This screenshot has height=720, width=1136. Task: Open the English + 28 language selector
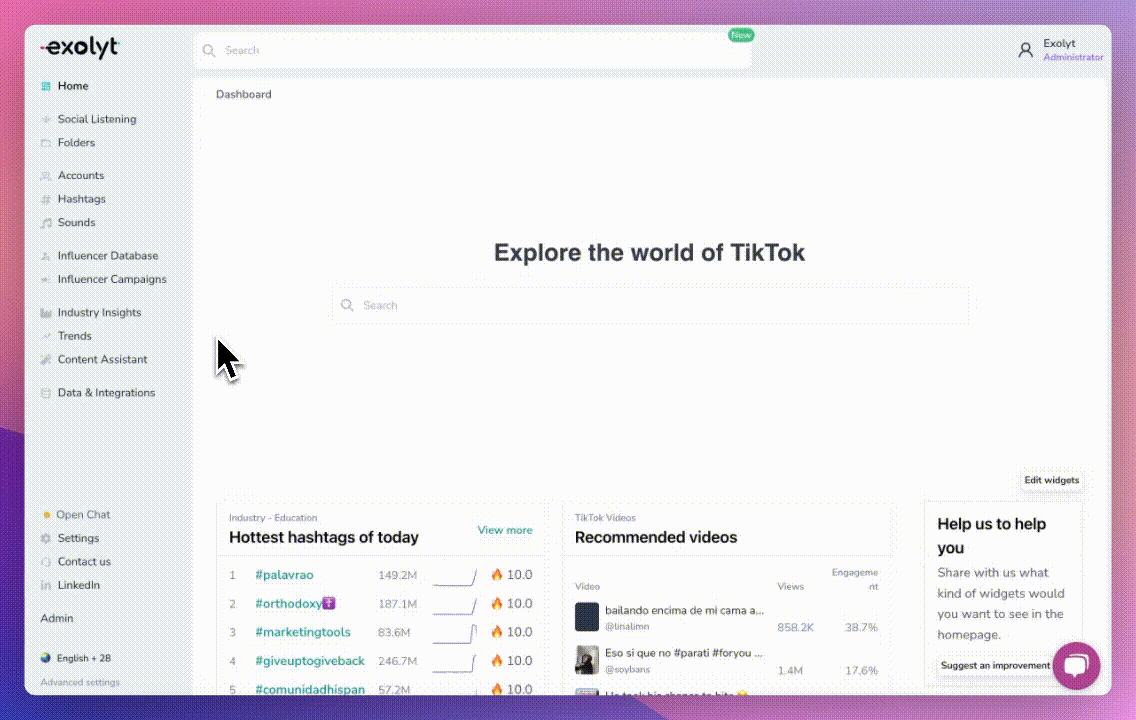click(x=76, y=658)
